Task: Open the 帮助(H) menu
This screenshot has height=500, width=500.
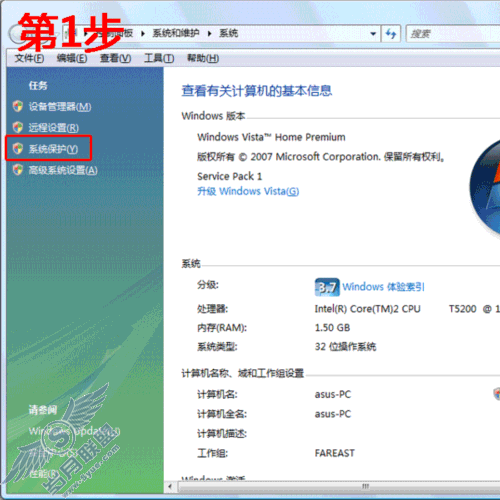Action: [203, 58]
